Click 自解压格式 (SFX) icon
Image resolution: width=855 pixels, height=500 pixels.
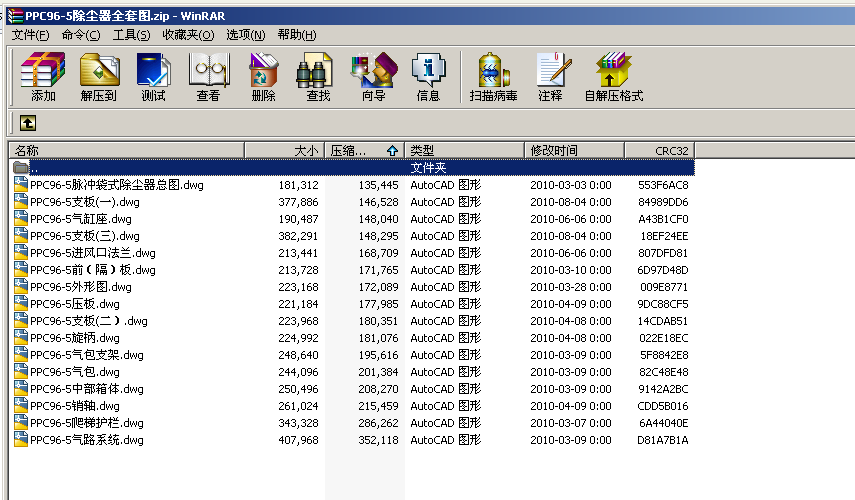(613, 77)
